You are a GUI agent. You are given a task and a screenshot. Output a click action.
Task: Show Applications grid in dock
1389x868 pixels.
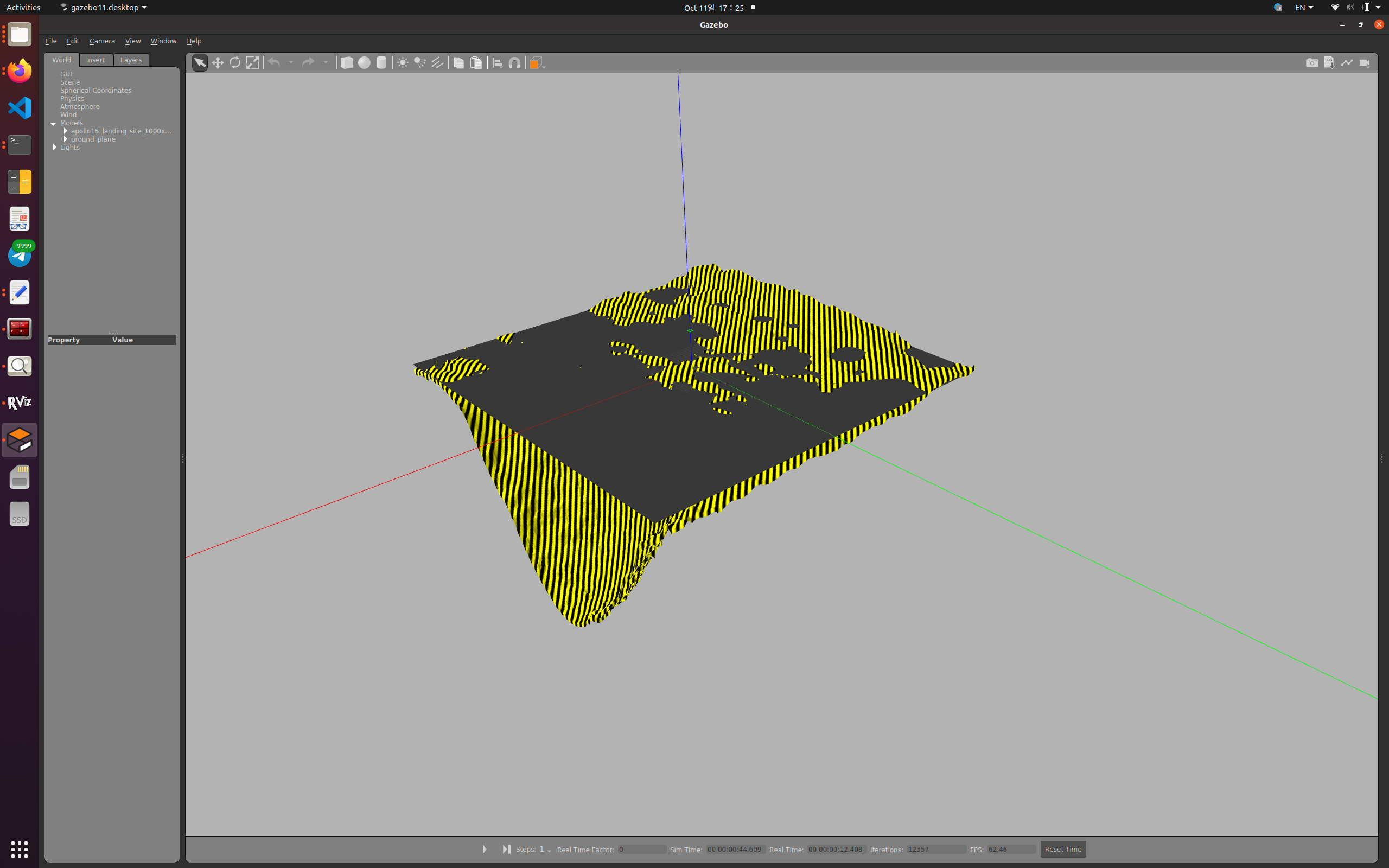pos(20,849)
